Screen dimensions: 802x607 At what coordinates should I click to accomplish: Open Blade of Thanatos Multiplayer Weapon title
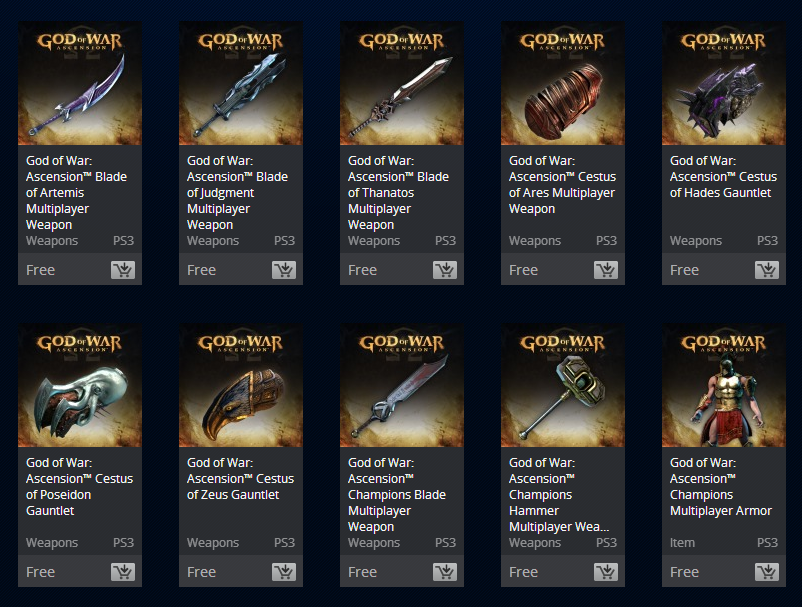[x=398, y=193]
